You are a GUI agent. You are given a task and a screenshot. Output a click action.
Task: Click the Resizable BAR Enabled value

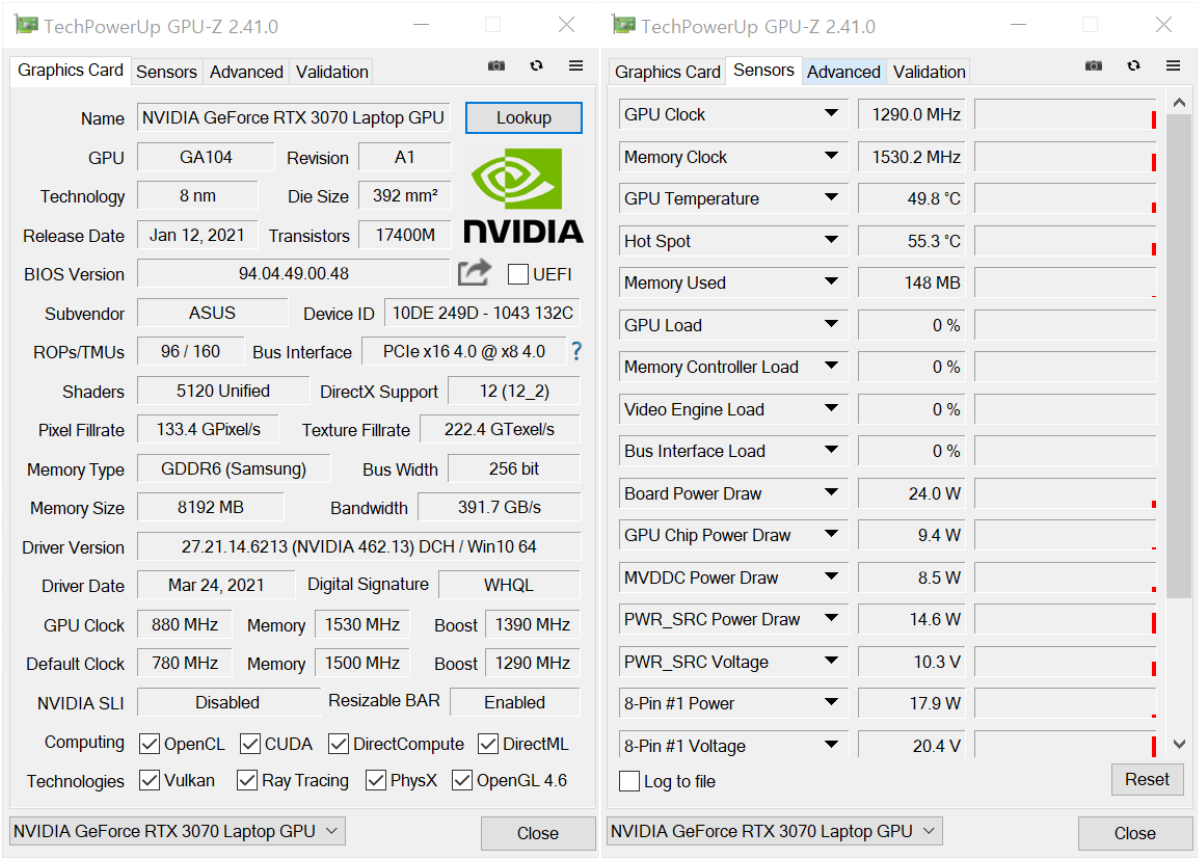click(x=514, y=702)
